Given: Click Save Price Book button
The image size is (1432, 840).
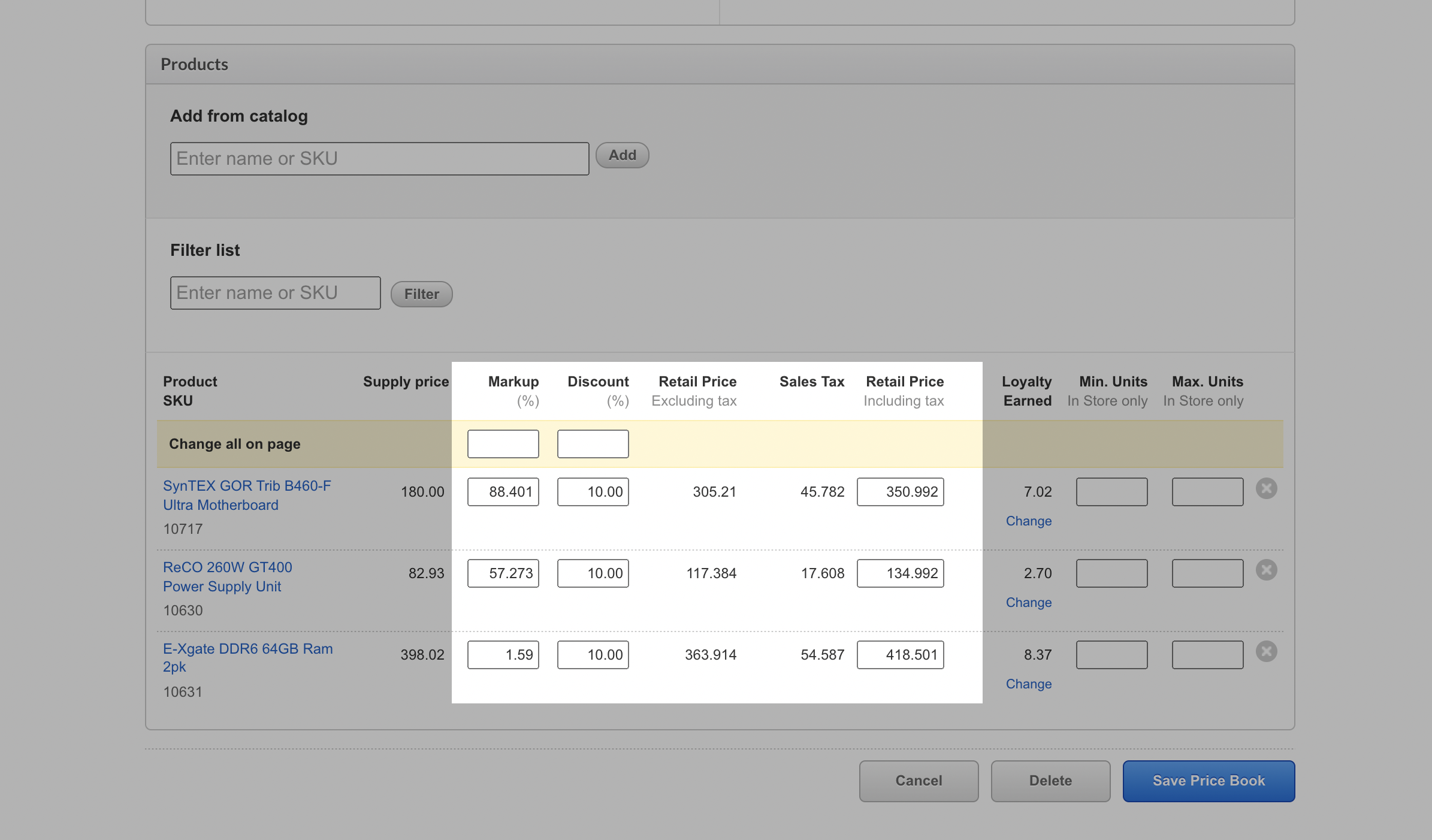Looking at the screenshot, I should (x=1208, y=781).
